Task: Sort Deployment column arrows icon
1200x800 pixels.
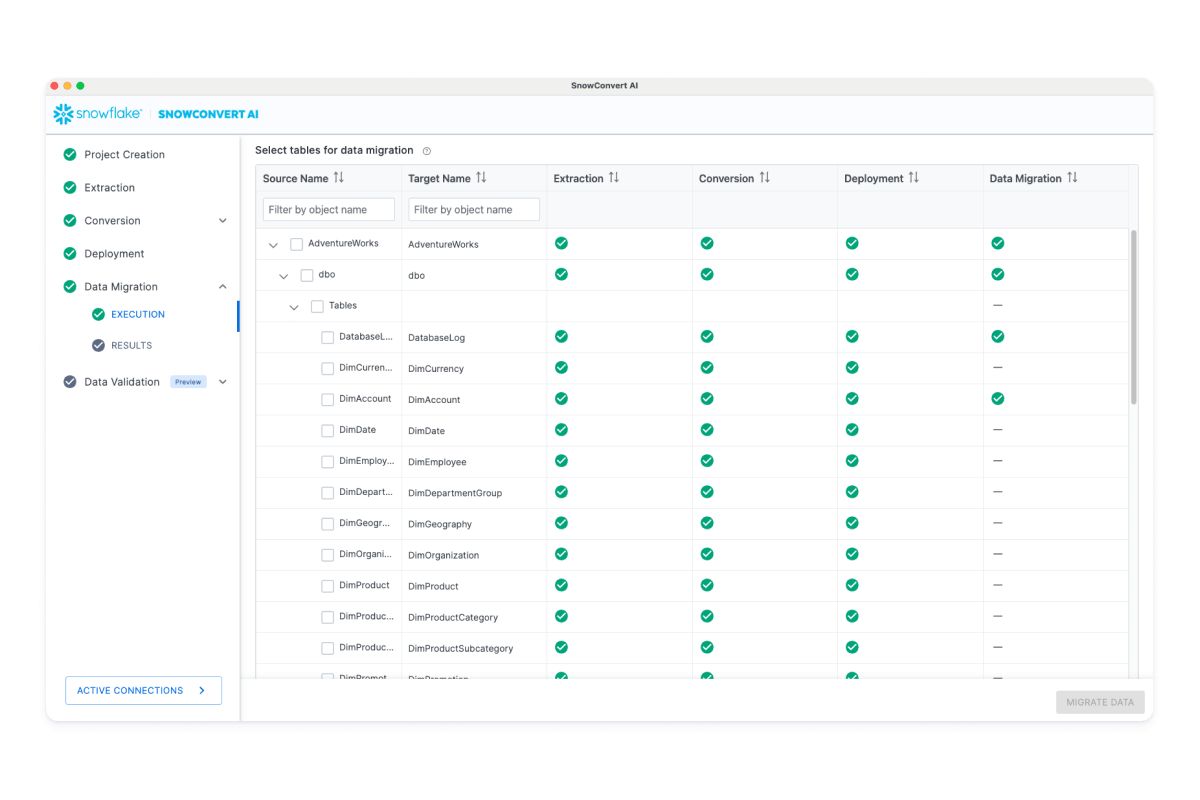Action: click(913, 178)
